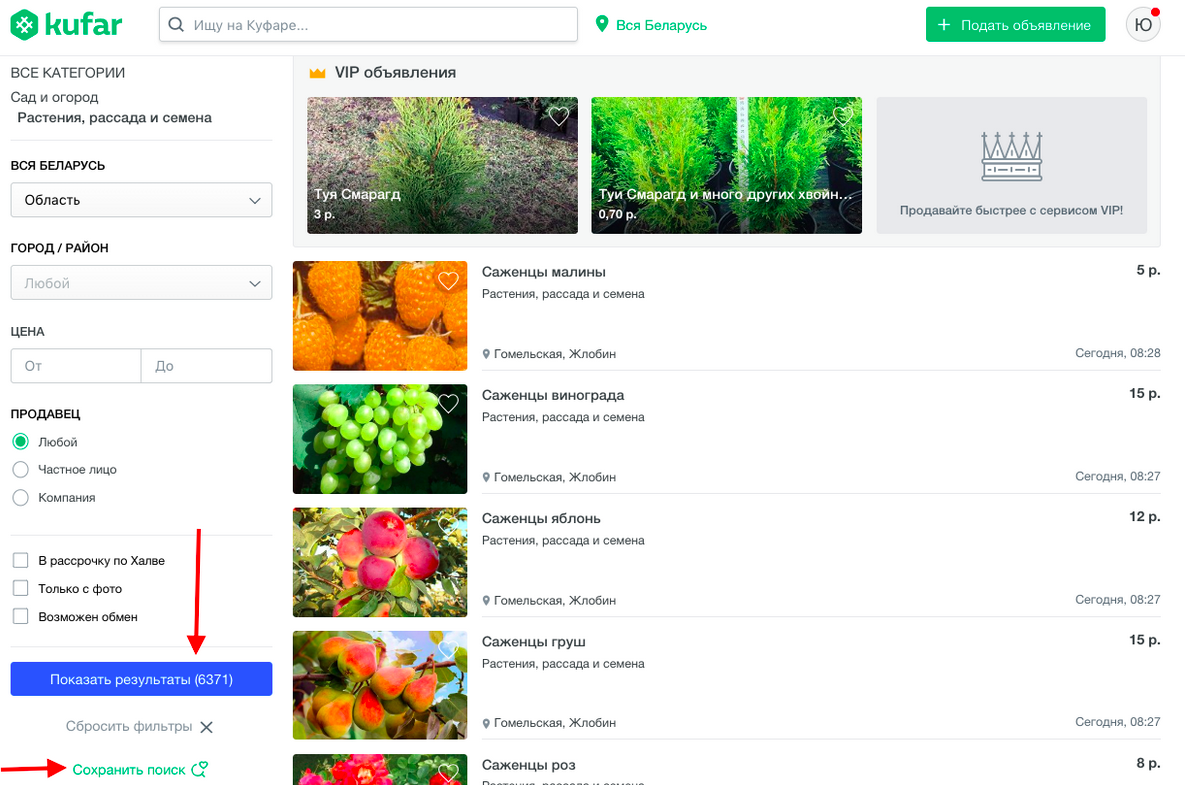This screenshot has width=1185, height=785.
Task: Go to Сад и огород category
Action: (x=54, y=97)
